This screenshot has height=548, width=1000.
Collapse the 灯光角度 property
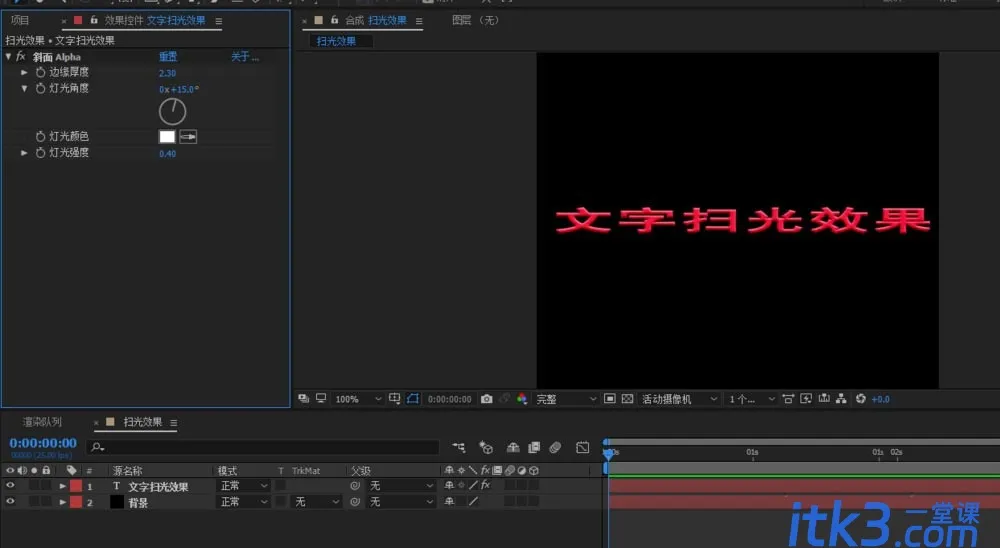coord(24,89)
